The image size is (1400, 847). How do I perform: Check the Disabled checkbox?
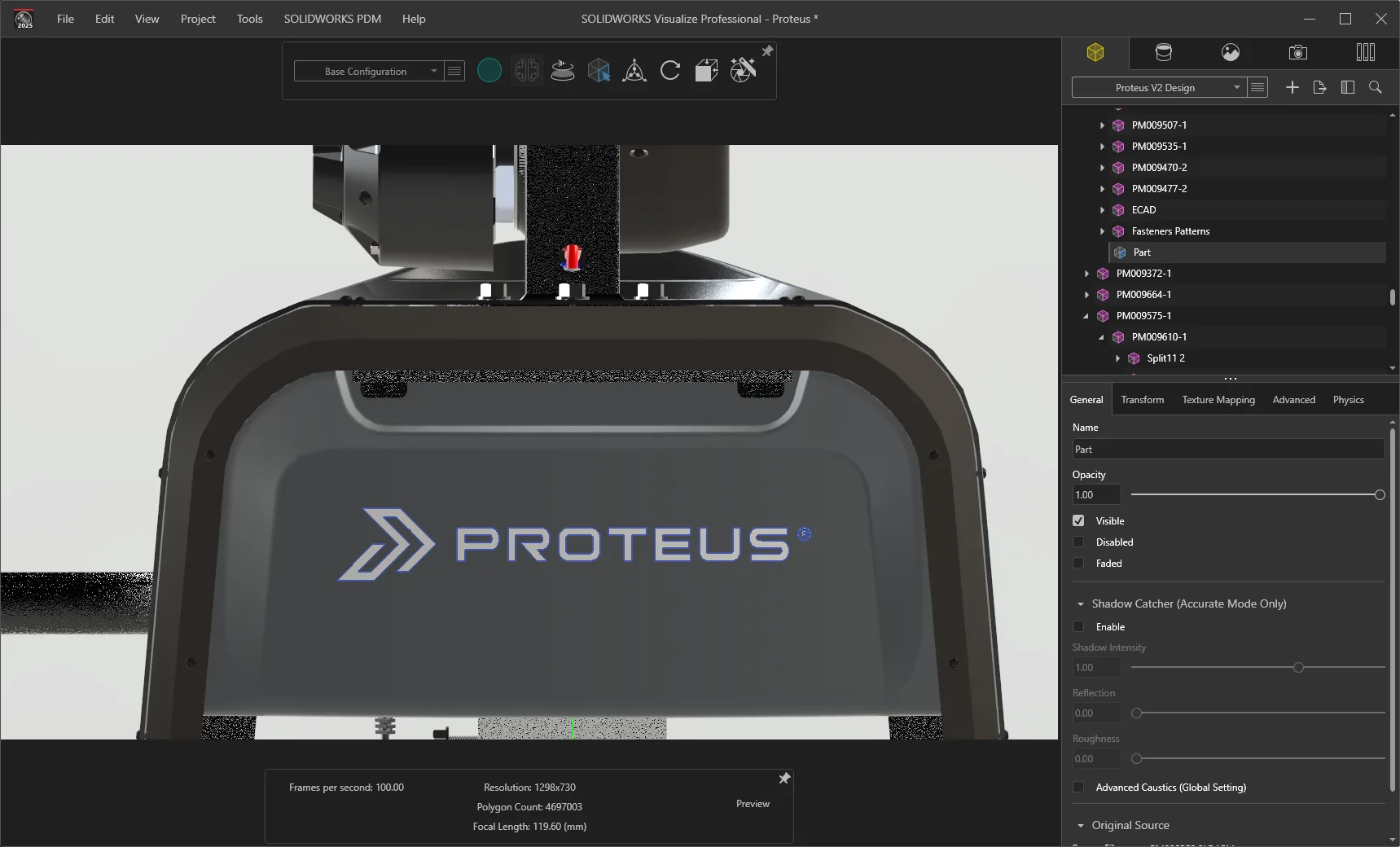[x=1078, y=542]
